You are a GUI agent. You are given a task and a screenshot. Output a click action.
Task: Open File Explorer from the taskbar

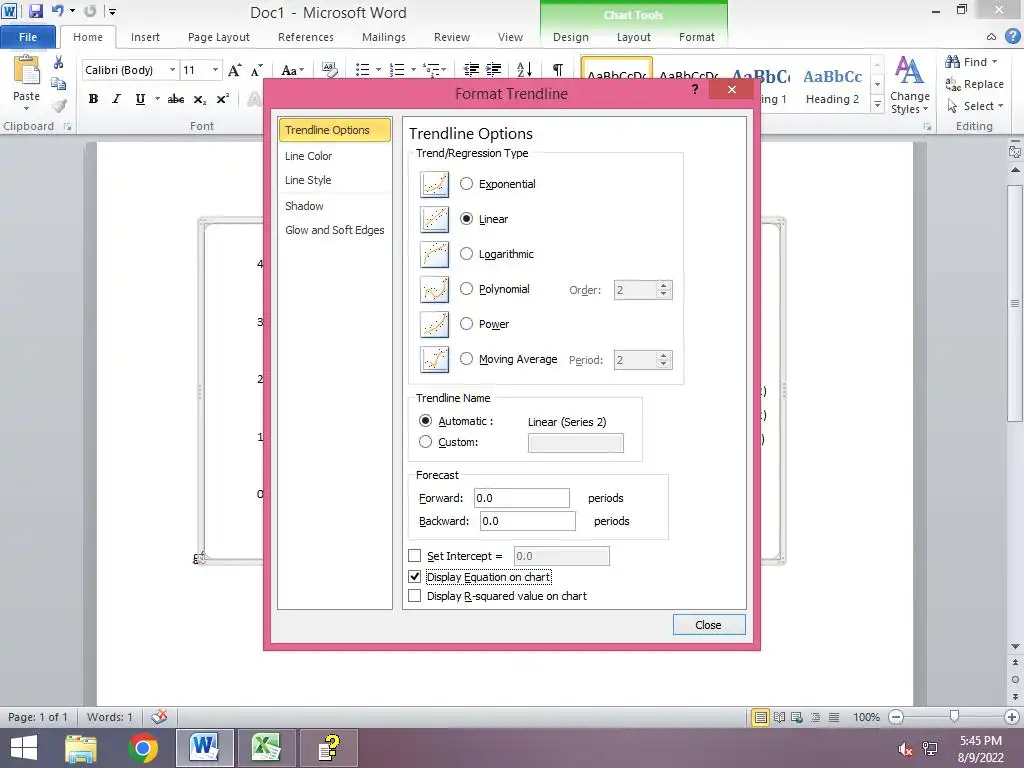pos(81,748)
